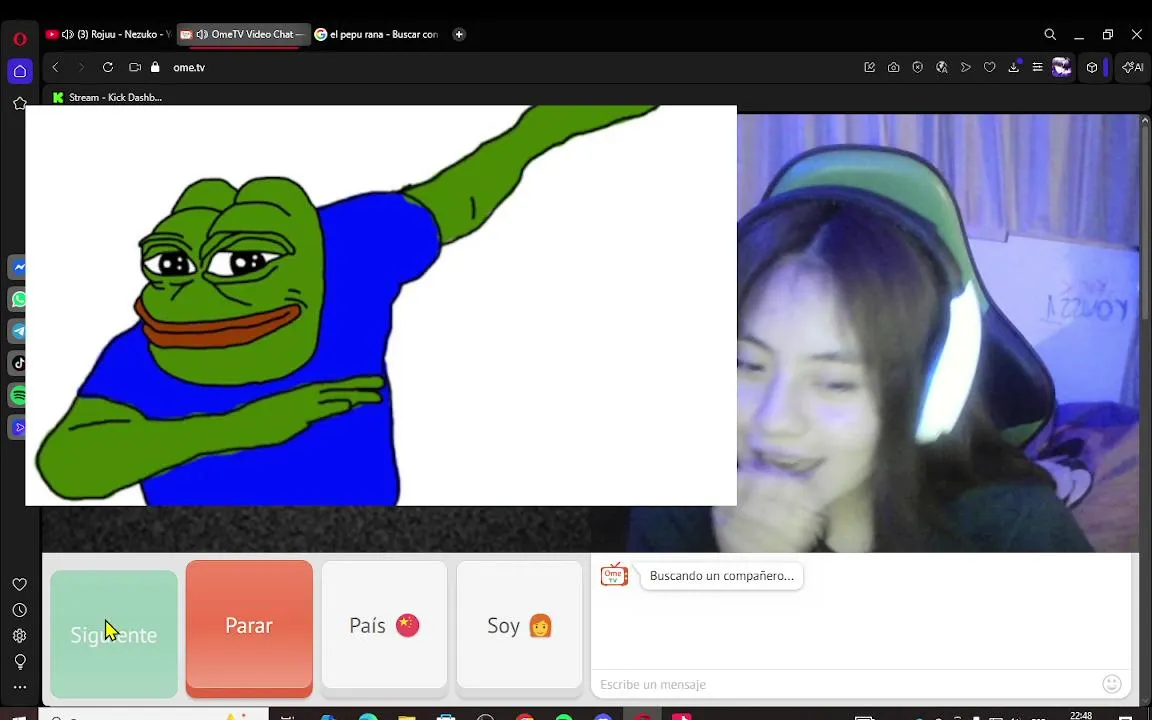This screenshot has width=1152, height=720.
Task: Open TikTok in the Opera sidebar
Action: pos(19,363)
